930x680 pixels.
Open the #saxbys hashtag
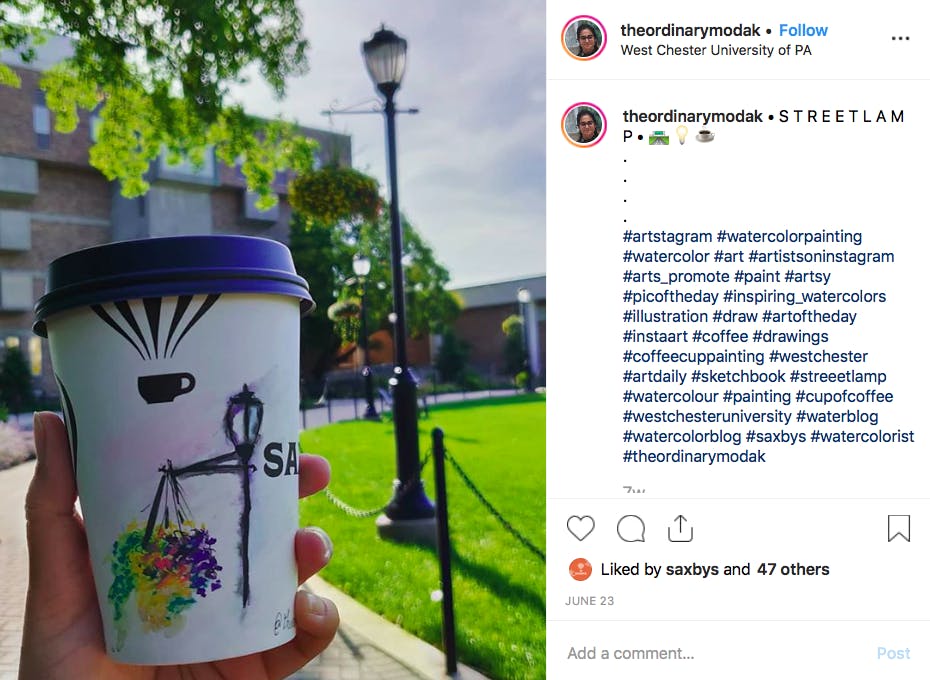(776, 437)
